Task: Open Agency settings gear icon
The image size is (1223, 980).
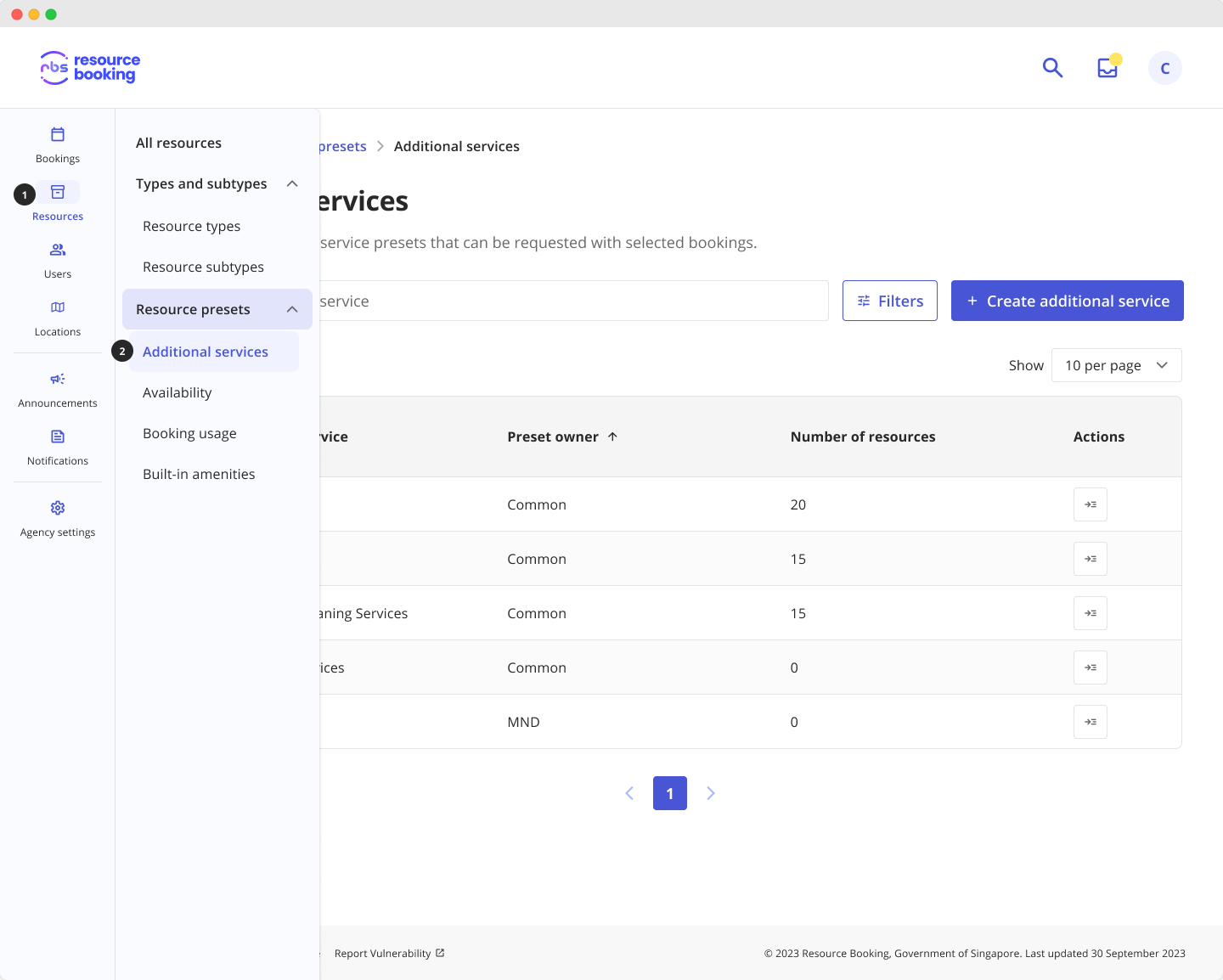Action: 57,507
